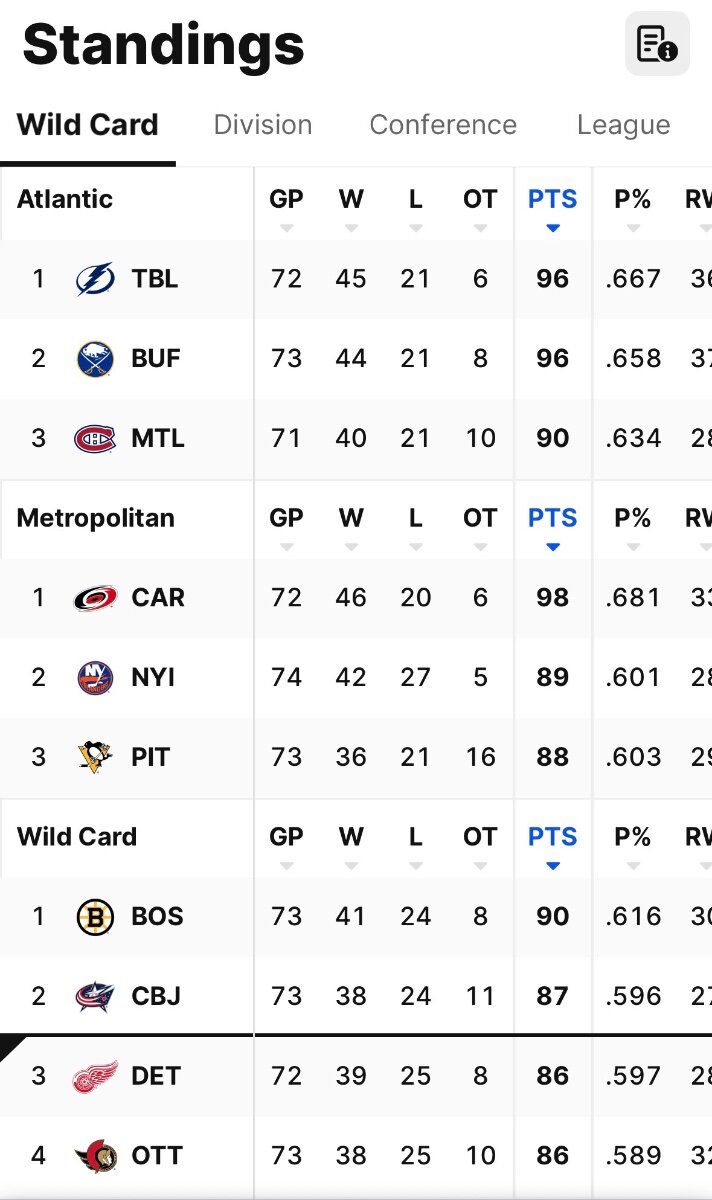Open the standings info glossary icon
This screenshot has width=712, height=1200.
657,44
